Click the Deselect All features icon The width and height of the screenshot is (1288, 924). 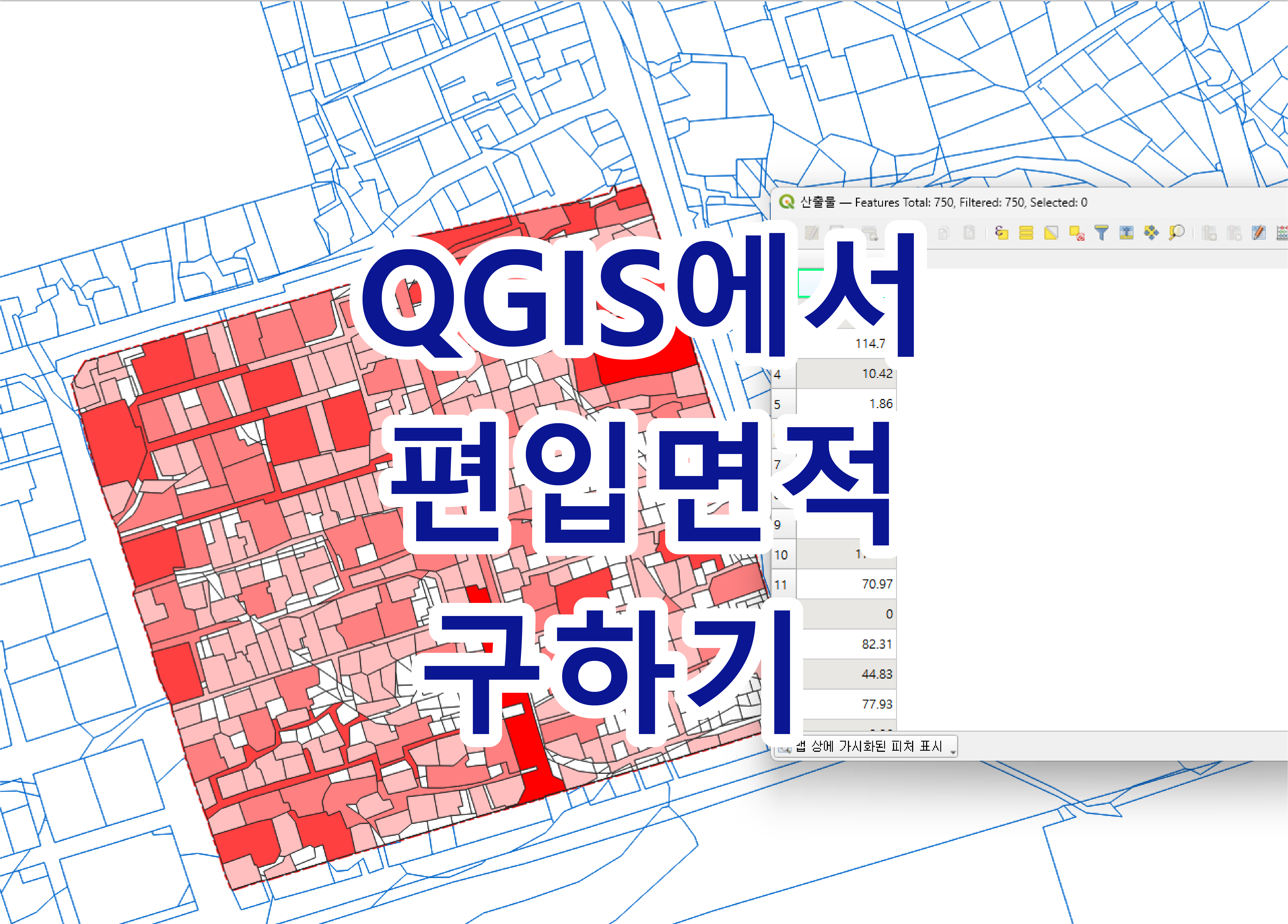click(x=1077, y=233)
